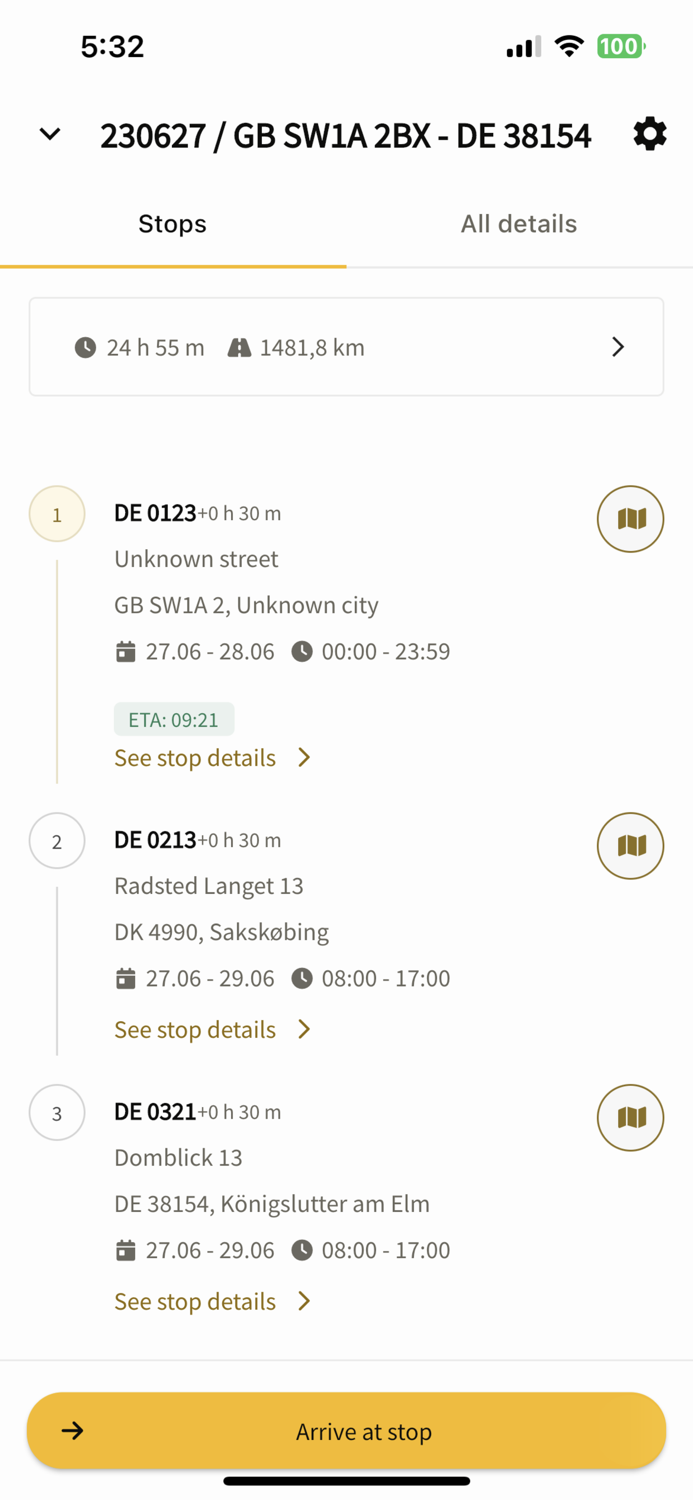The height and width of the screenshot is (1500, 693).
Task: Collapse the trip using the header chevron
Action: point(48,134)
